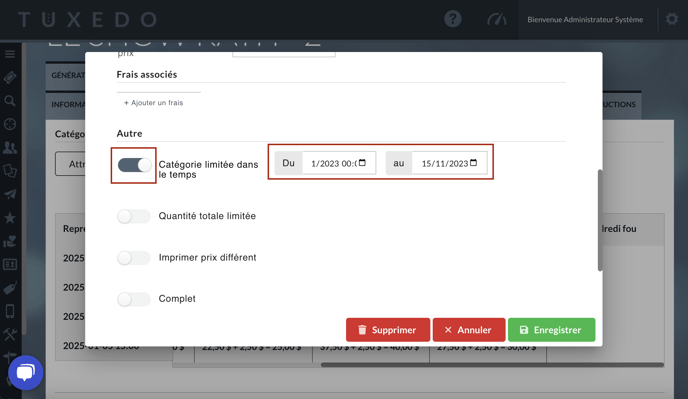Viewport: 688px width, 399px height.
Task: Open the ticket icon in sidebar
Action: [10, 78]
